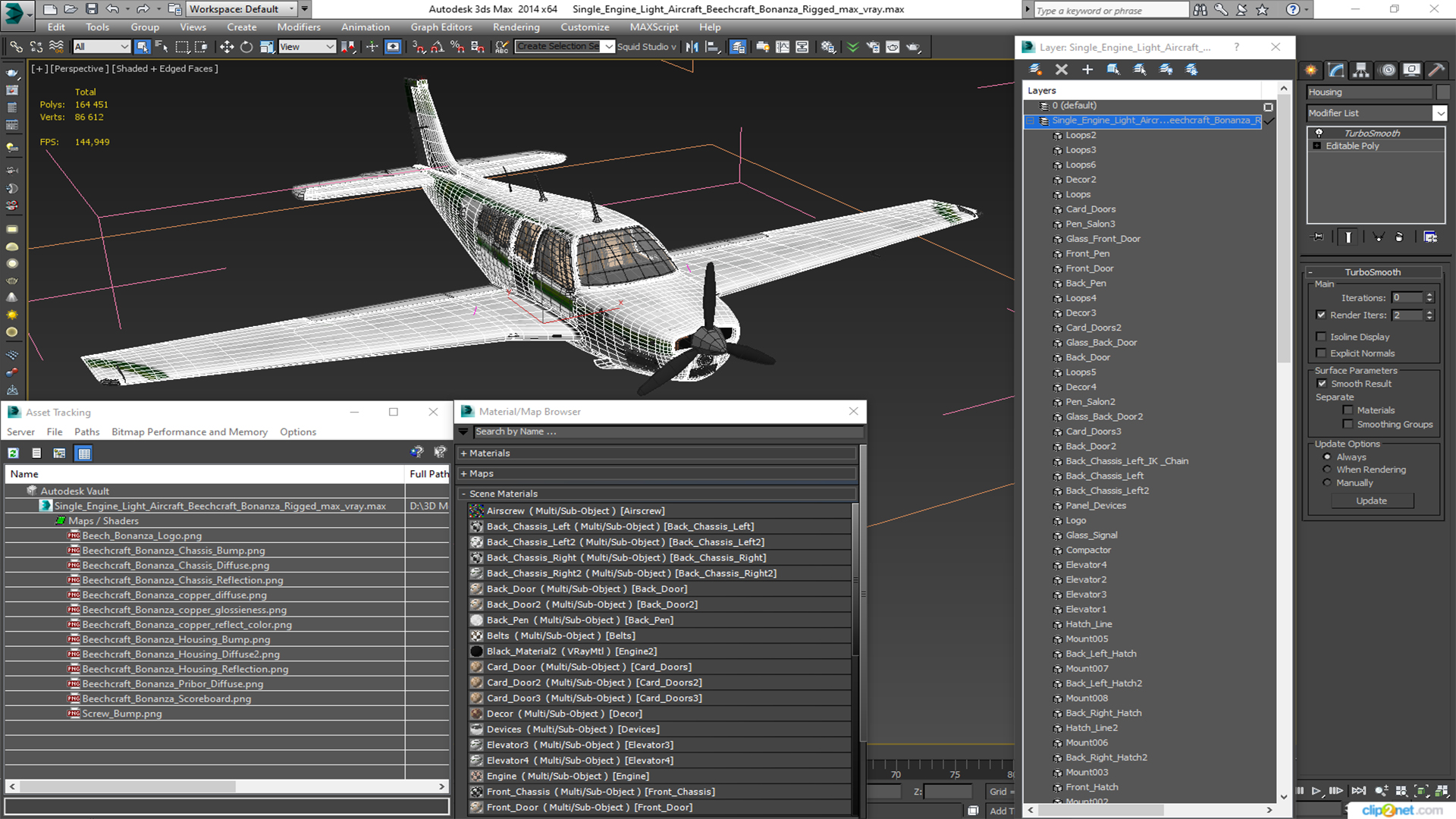The width and height of the screenshot is (1456, 819).
Task: Open the Modifier List dropdown
Action: click(1439, 113)
